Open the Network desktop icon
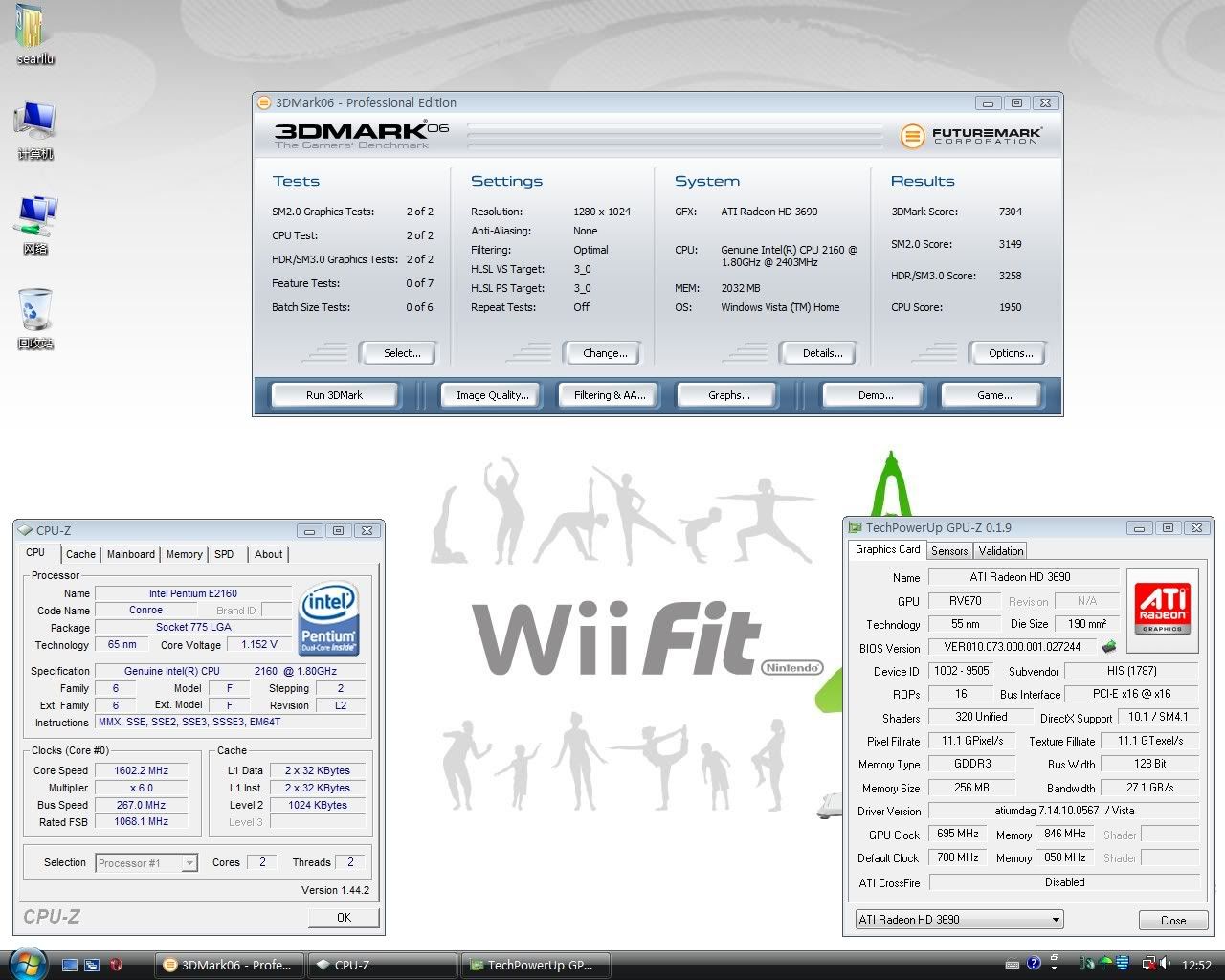 (x=35, y=226)
